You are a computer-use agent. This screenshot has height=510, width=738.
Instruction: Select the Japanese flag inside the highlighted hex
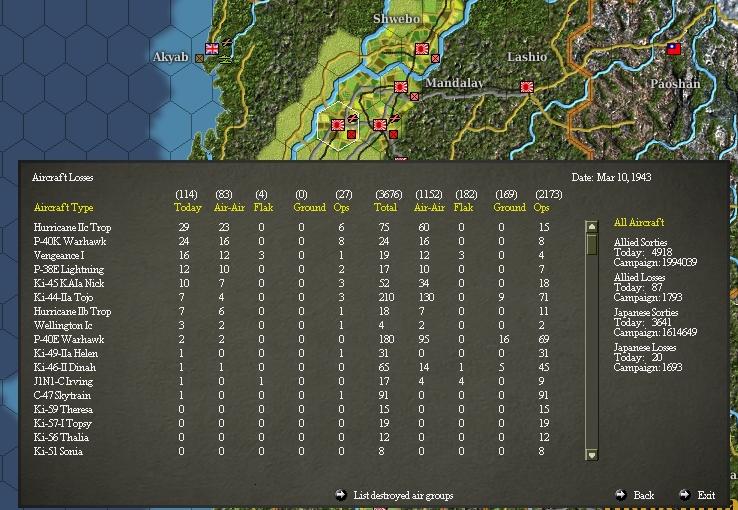(337, 125)
